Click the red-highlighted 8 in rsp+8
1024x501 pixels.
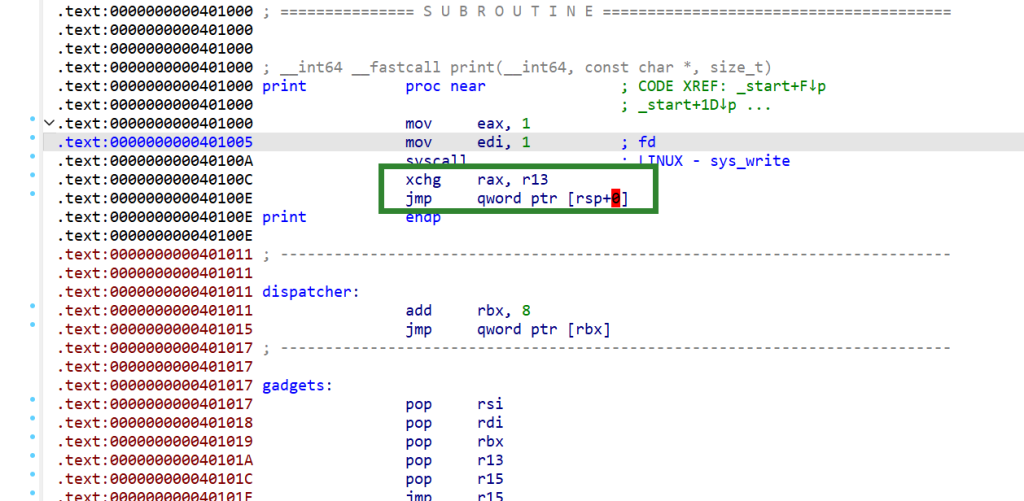(x=615, y=199)
